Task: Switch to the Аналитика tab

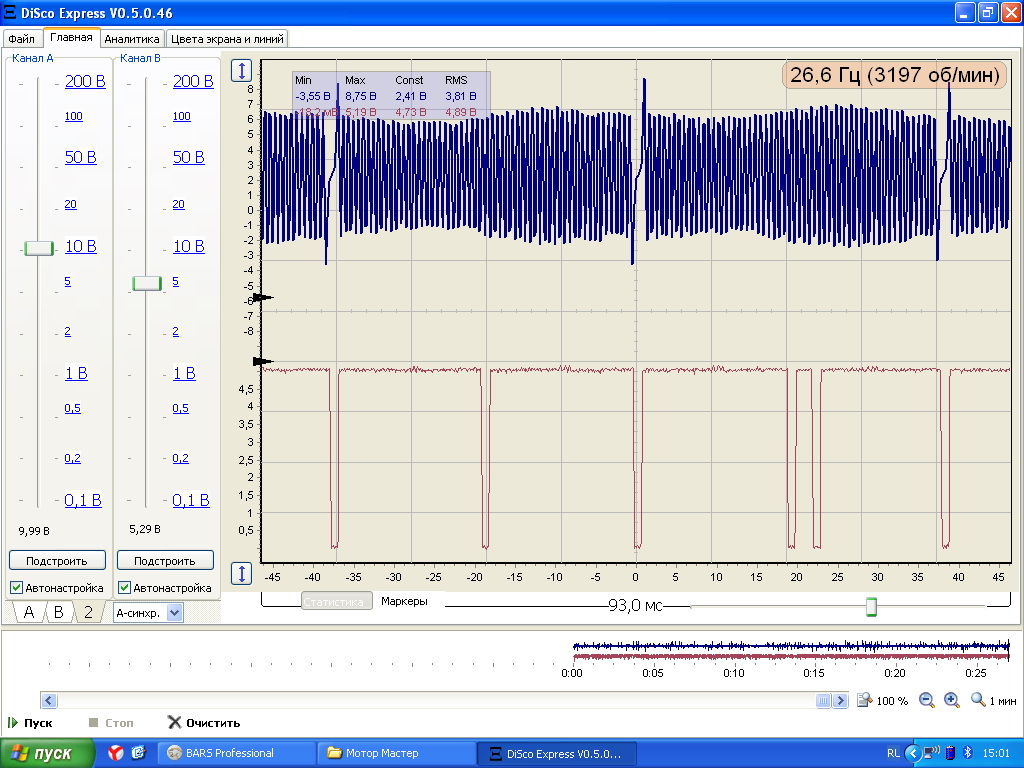Action: tap(132, 39)
